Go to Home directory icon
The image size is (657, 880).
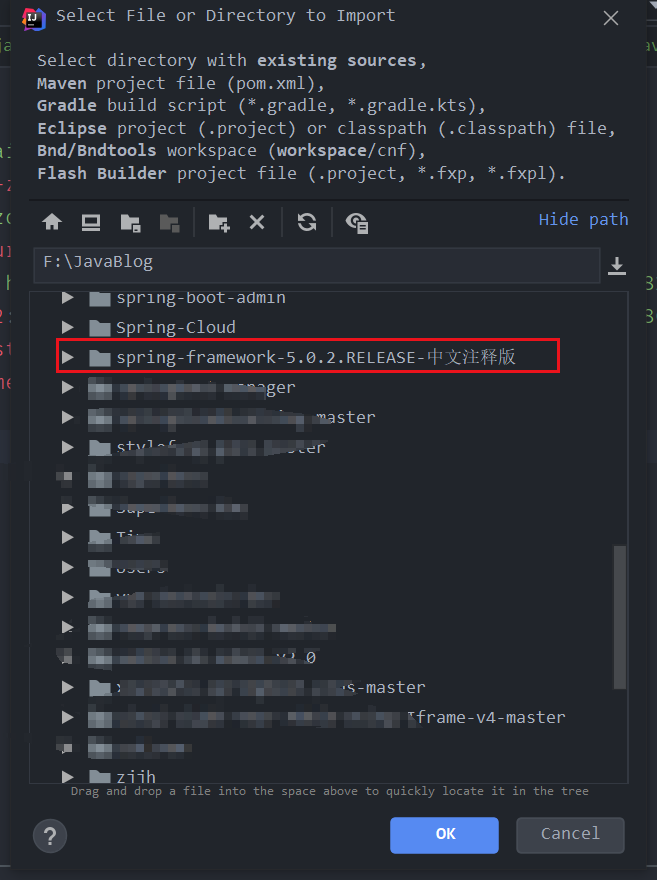coord(52,222)
